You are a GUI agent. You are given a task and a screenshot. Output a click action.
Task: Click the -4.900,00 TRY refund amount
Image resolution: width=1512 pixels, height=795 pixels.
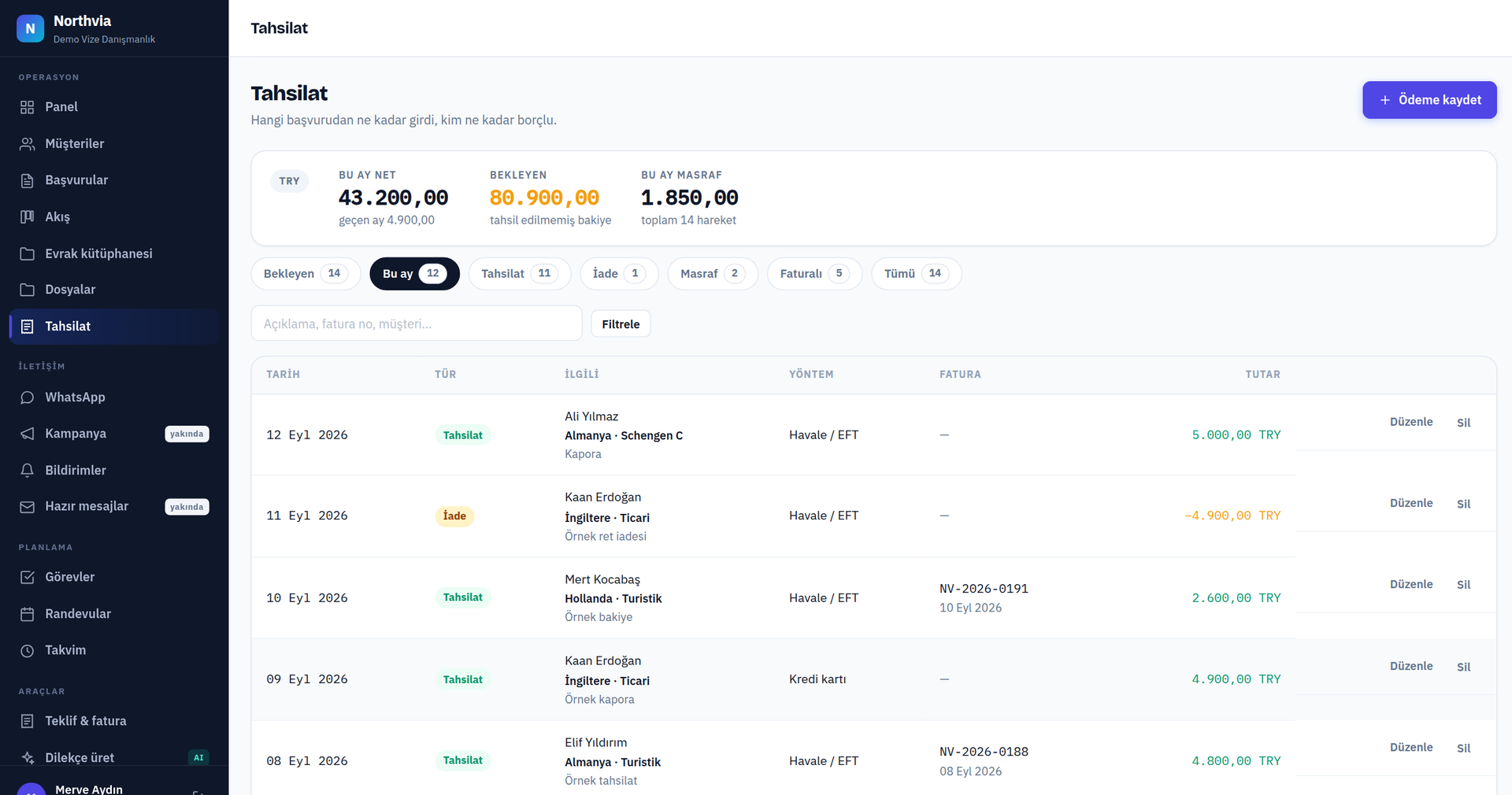[x=1232, y=516]
